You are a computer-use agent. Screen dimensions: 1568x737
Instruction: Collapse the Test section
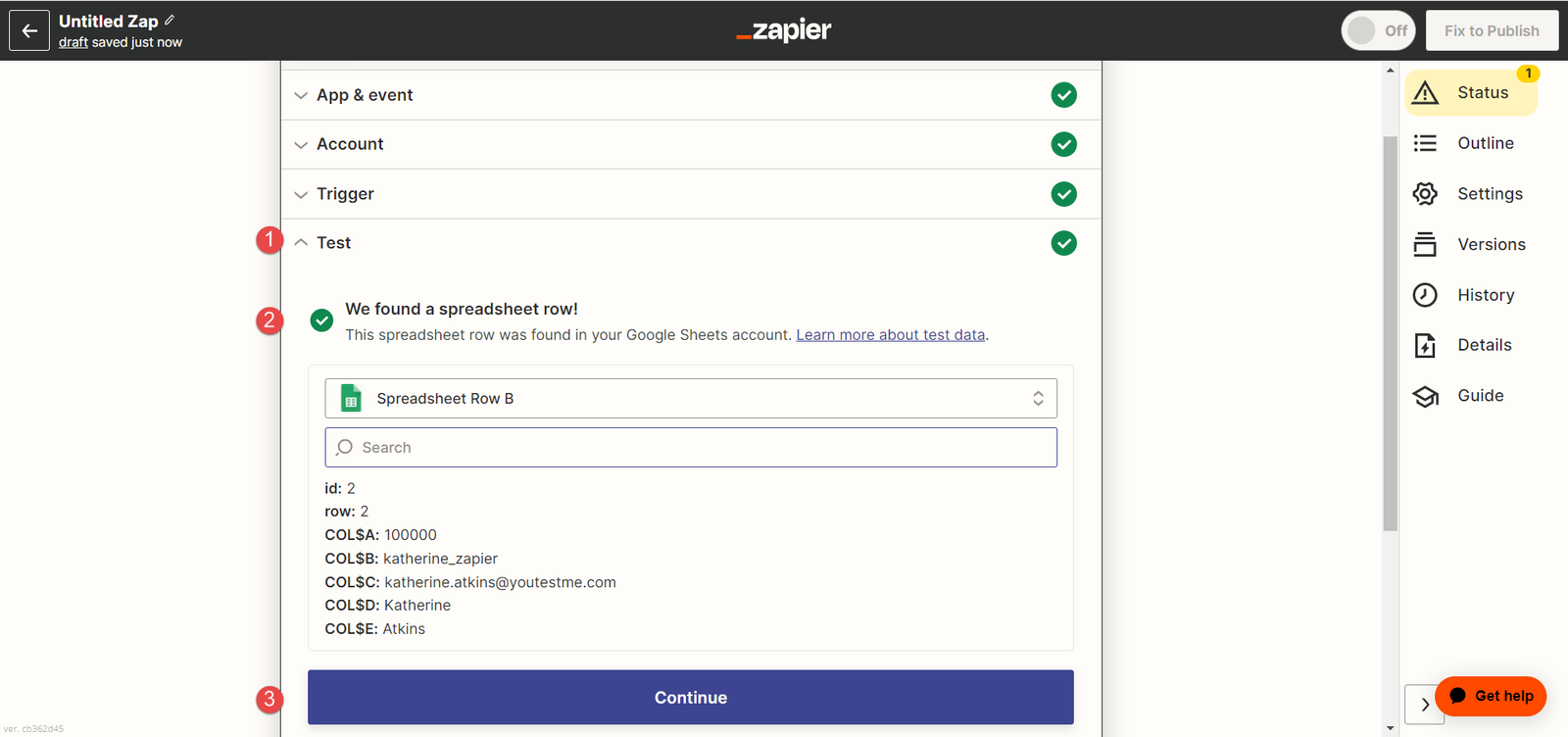[333, 243]
